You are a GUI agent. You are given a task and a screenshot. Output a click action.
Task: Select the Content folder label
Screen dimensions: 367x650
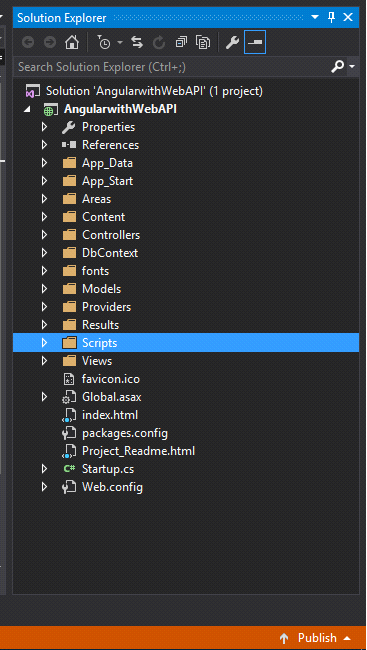tap(104, 217)
